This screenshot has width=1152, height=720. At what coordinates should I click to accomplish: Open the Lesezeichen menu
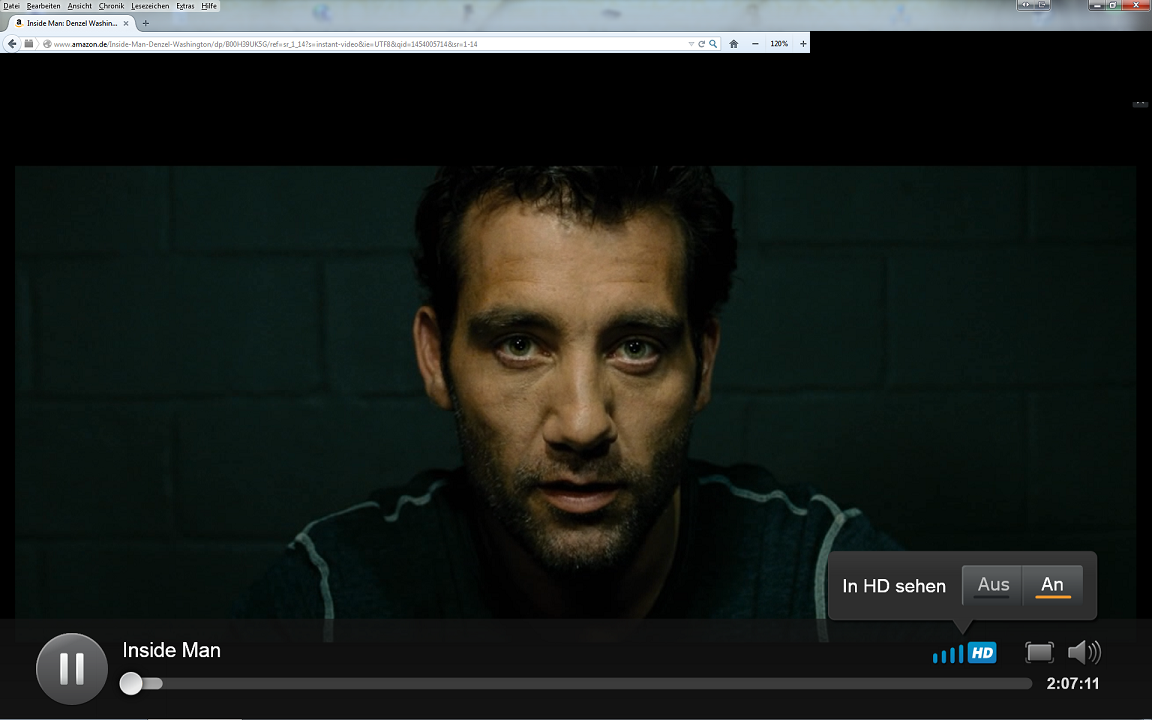(150, 6)
